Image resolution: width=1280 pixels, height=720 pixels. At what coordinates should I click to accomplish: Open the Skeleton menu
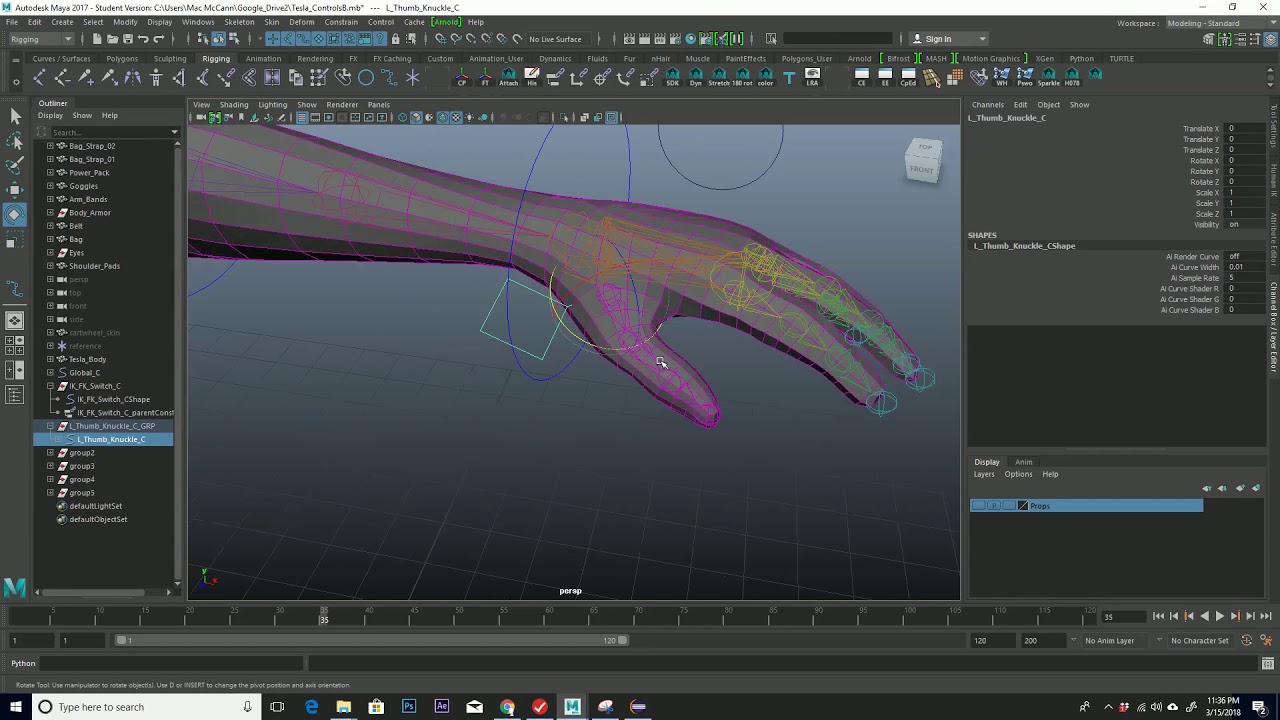[239, 22]
